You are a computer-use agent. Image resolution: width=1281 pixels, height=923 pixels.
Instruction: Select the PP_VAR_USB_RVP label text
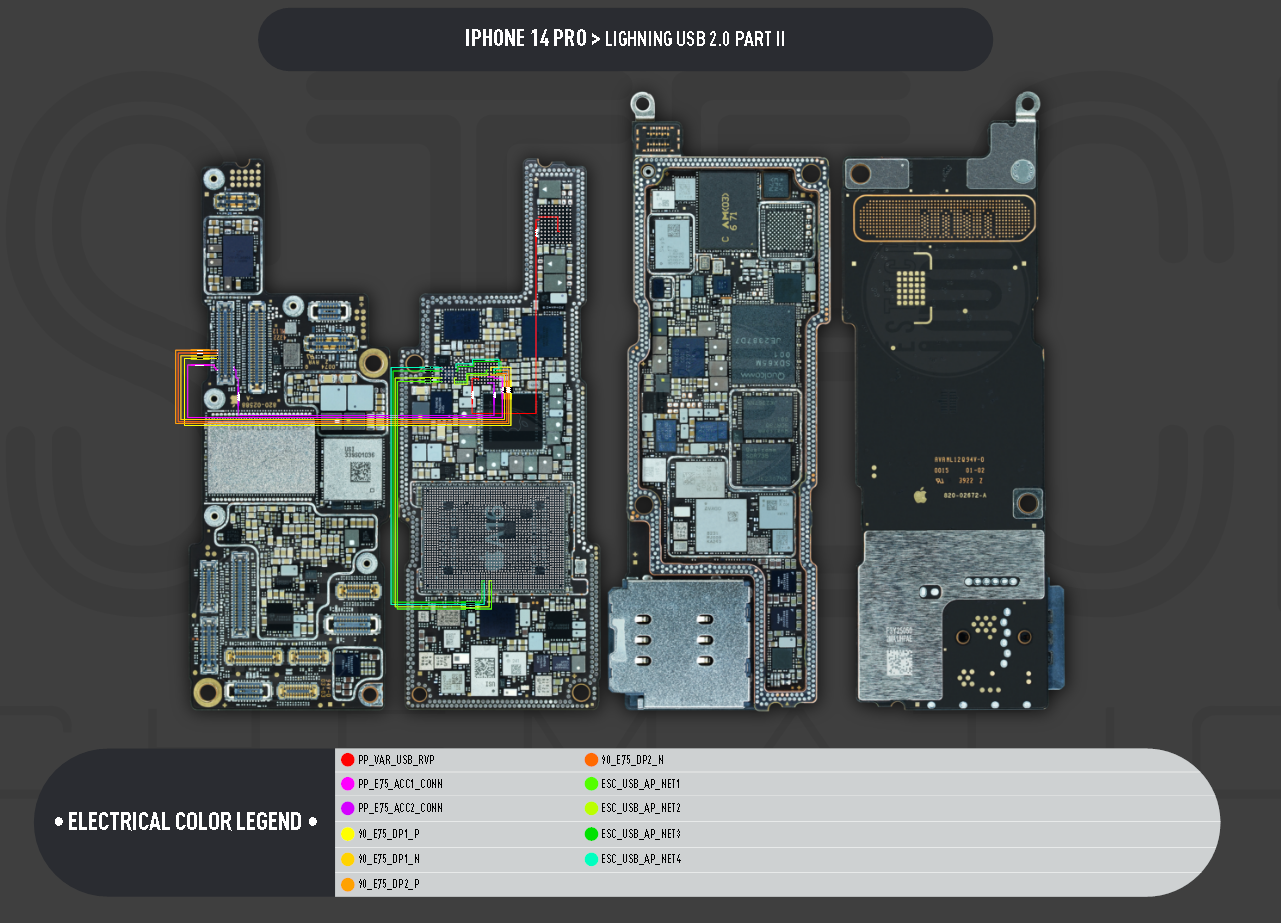pyautogui.click(x=396, y=760)
